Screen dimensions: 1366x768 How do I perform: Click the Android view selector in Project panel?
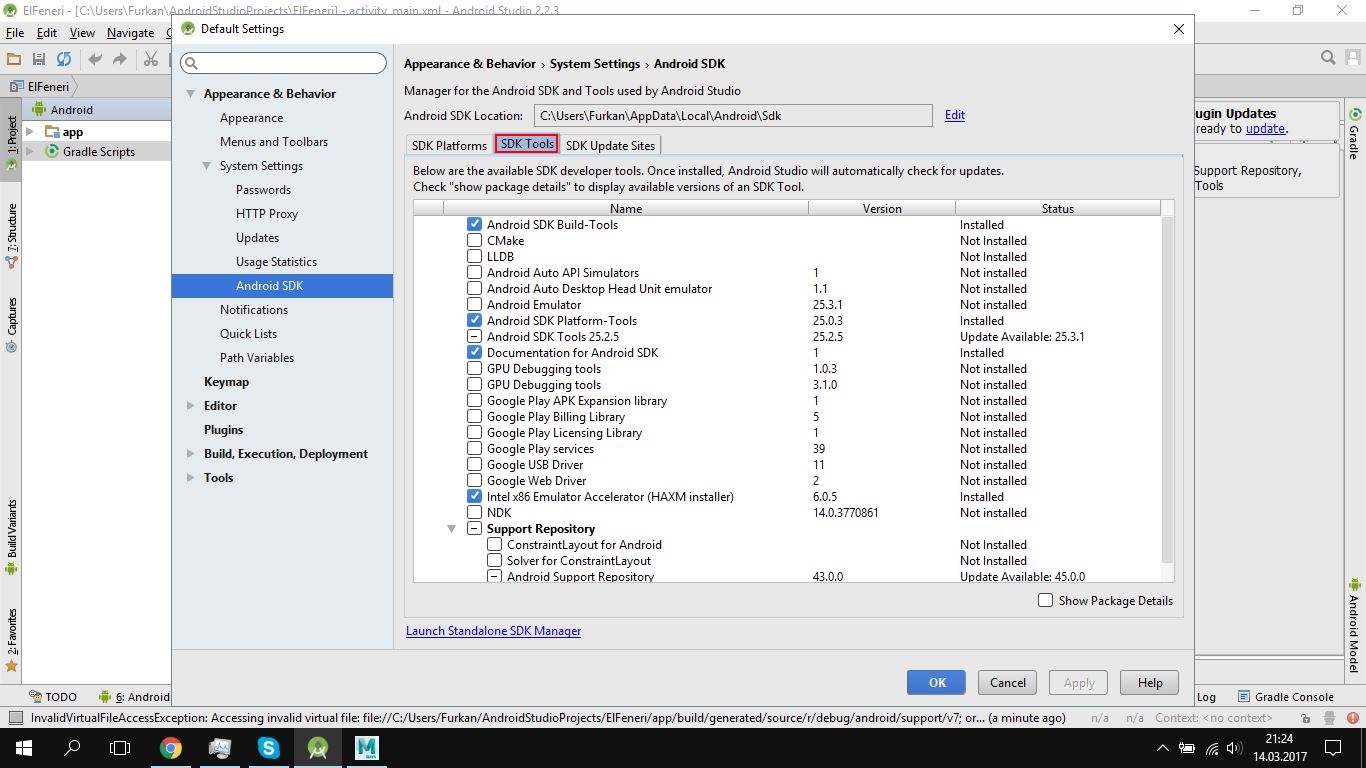(x=72, y=110)
